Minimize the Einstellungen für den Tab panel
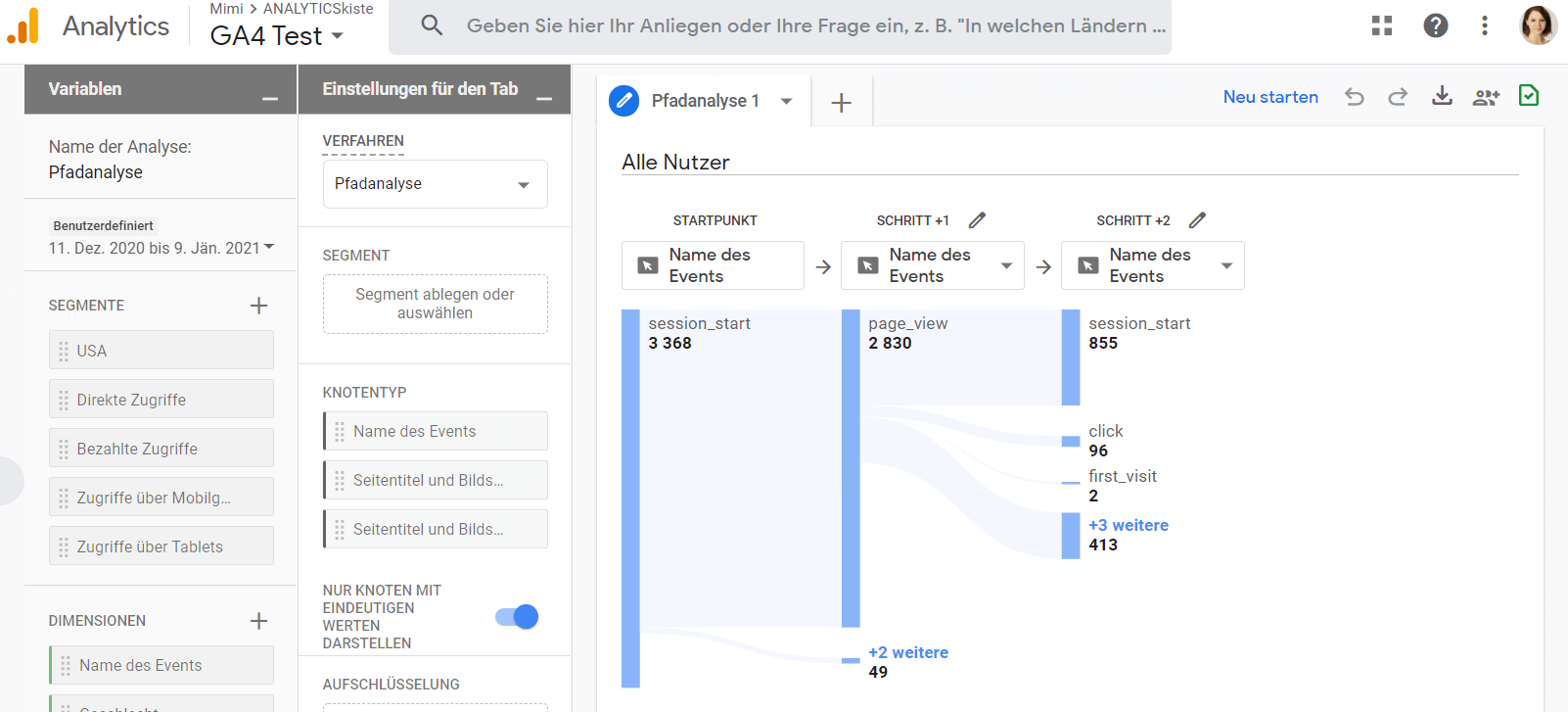 545,98
